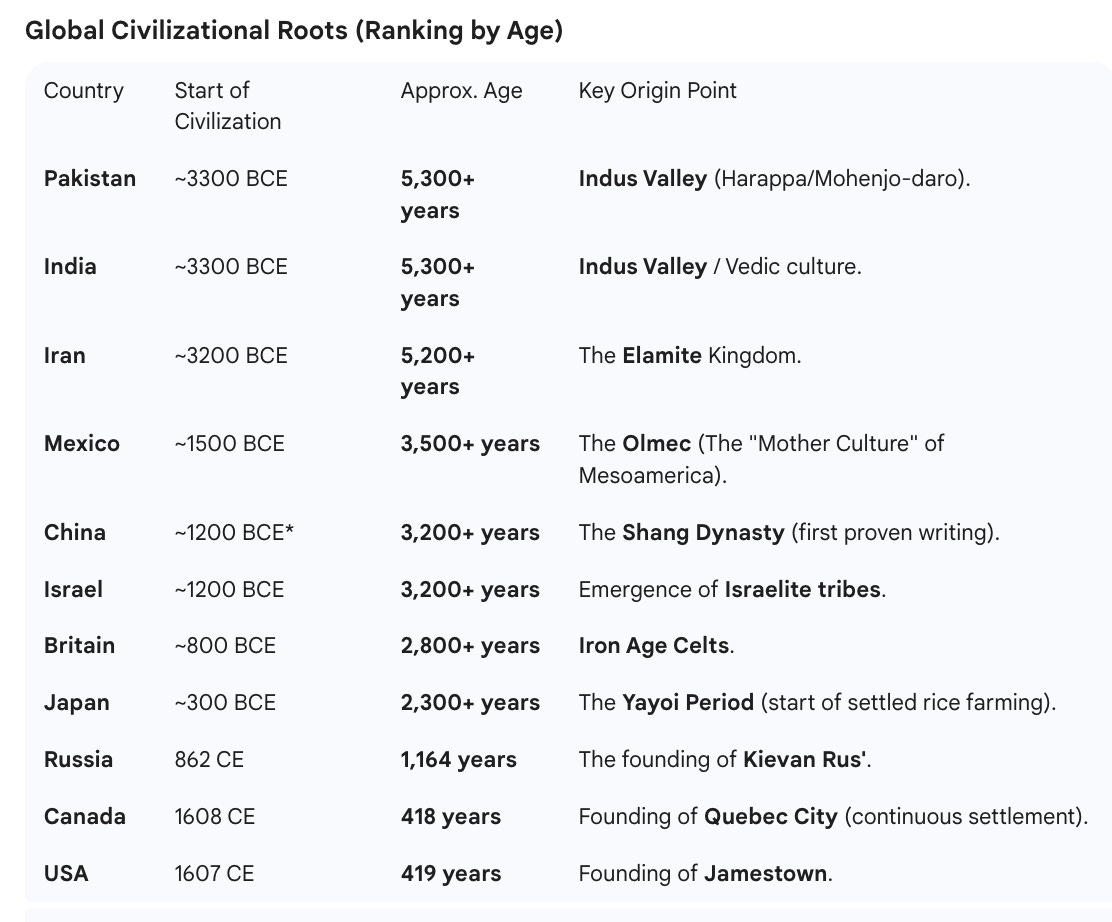1112x922 pixels.
Task: Click the 'Approx. Age' column header
Action: [462, 91]
